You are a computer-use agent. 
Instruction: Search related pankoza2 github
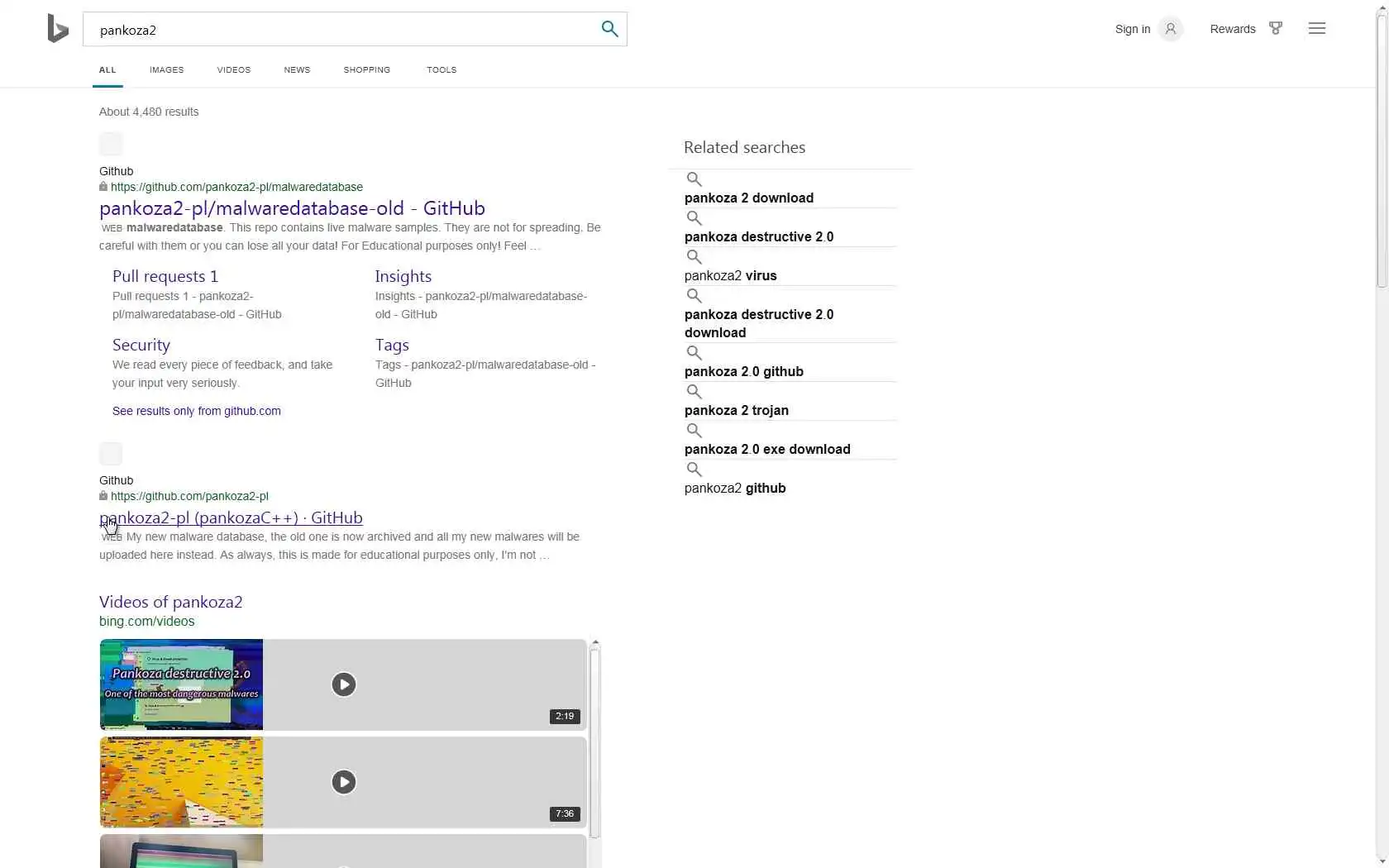734,488
